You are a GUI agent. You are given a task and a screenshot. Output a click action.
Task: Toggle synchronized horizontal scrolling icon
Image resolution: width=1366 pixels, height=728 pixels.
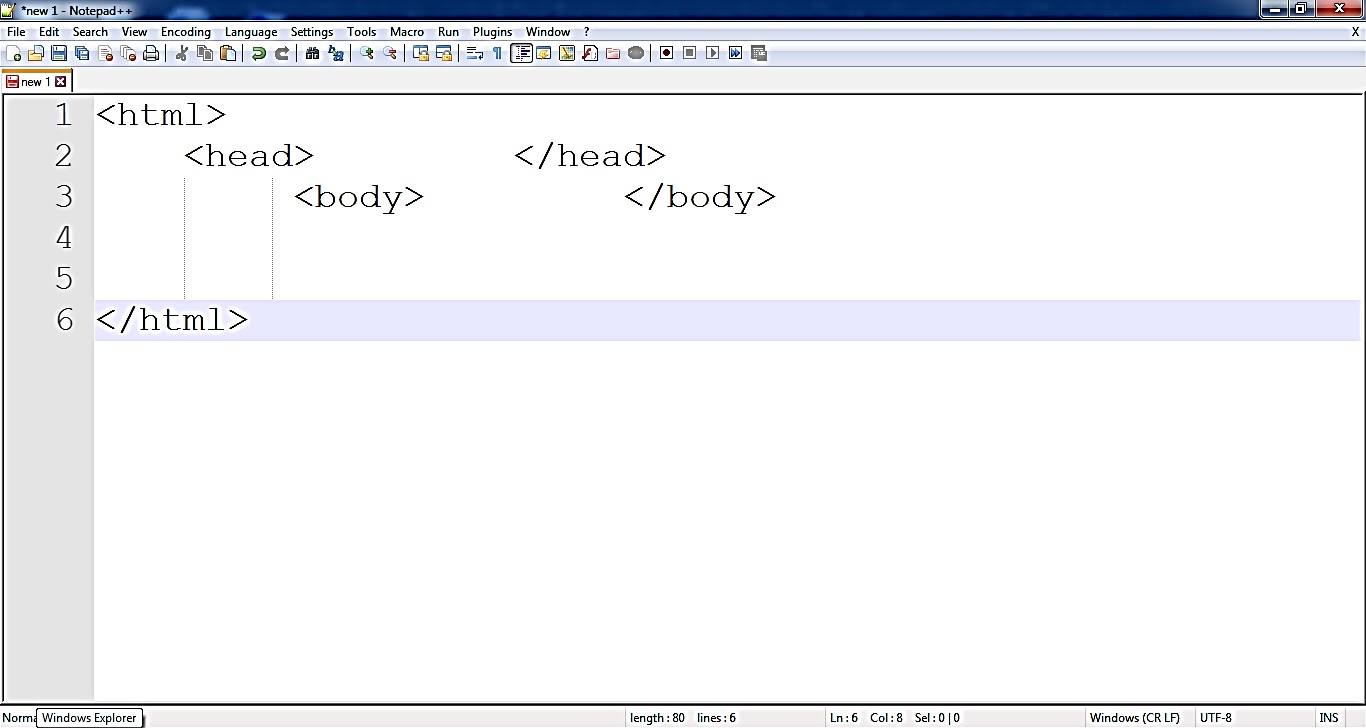tap(444, 53)
